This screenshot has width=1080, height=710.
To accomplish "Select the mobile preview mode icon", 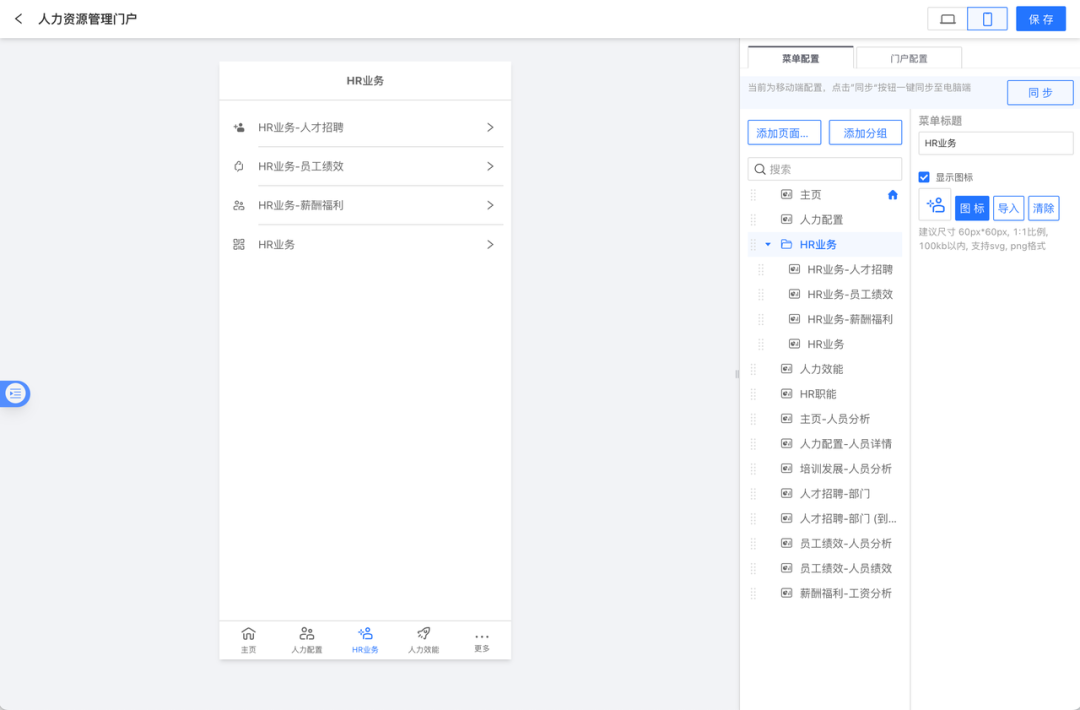I will 986,18.
